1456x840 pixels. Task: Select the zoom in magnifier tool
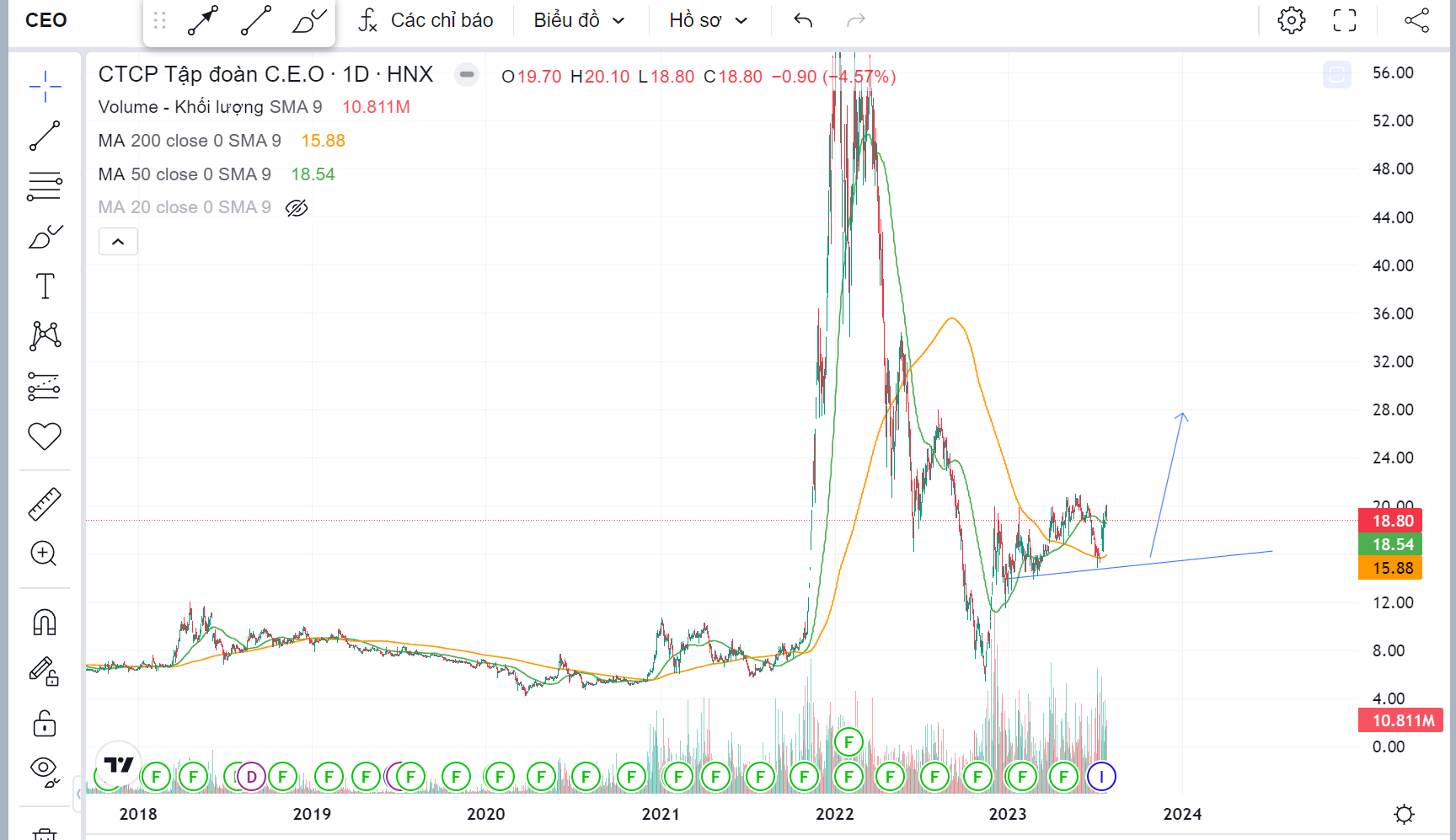point(44,554)
